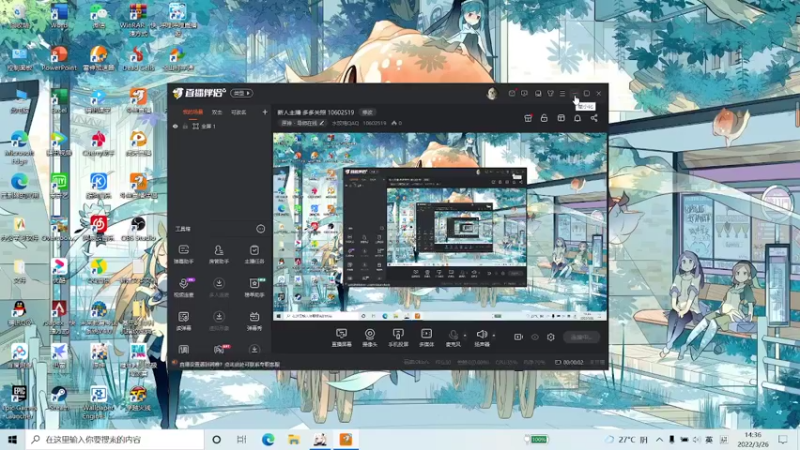Select the Dead Cells desktop shortcut
The image size is (800, 450).
[x=138, y=58]
